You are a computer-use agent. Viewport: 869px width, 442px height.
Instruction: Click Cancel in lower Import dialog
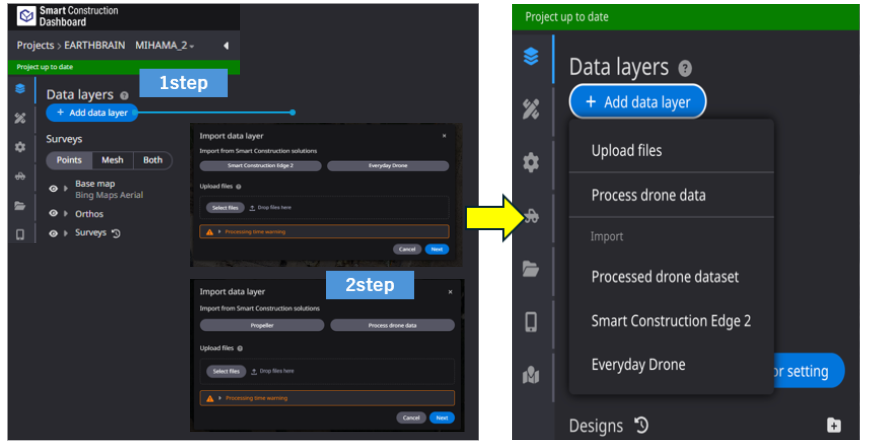411,418
